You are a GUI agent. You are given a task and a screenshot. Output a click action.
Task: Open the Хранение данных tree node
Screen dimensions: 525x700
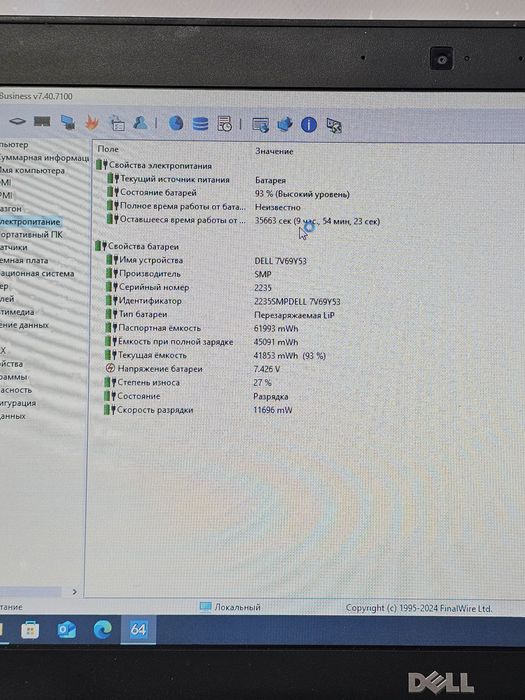click(24, 325)
